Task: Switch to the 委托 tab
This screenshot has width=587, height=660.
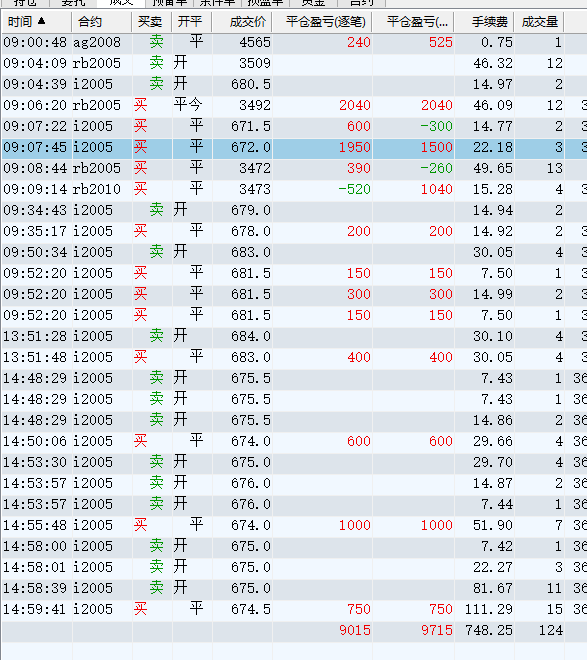Action: 73,3
